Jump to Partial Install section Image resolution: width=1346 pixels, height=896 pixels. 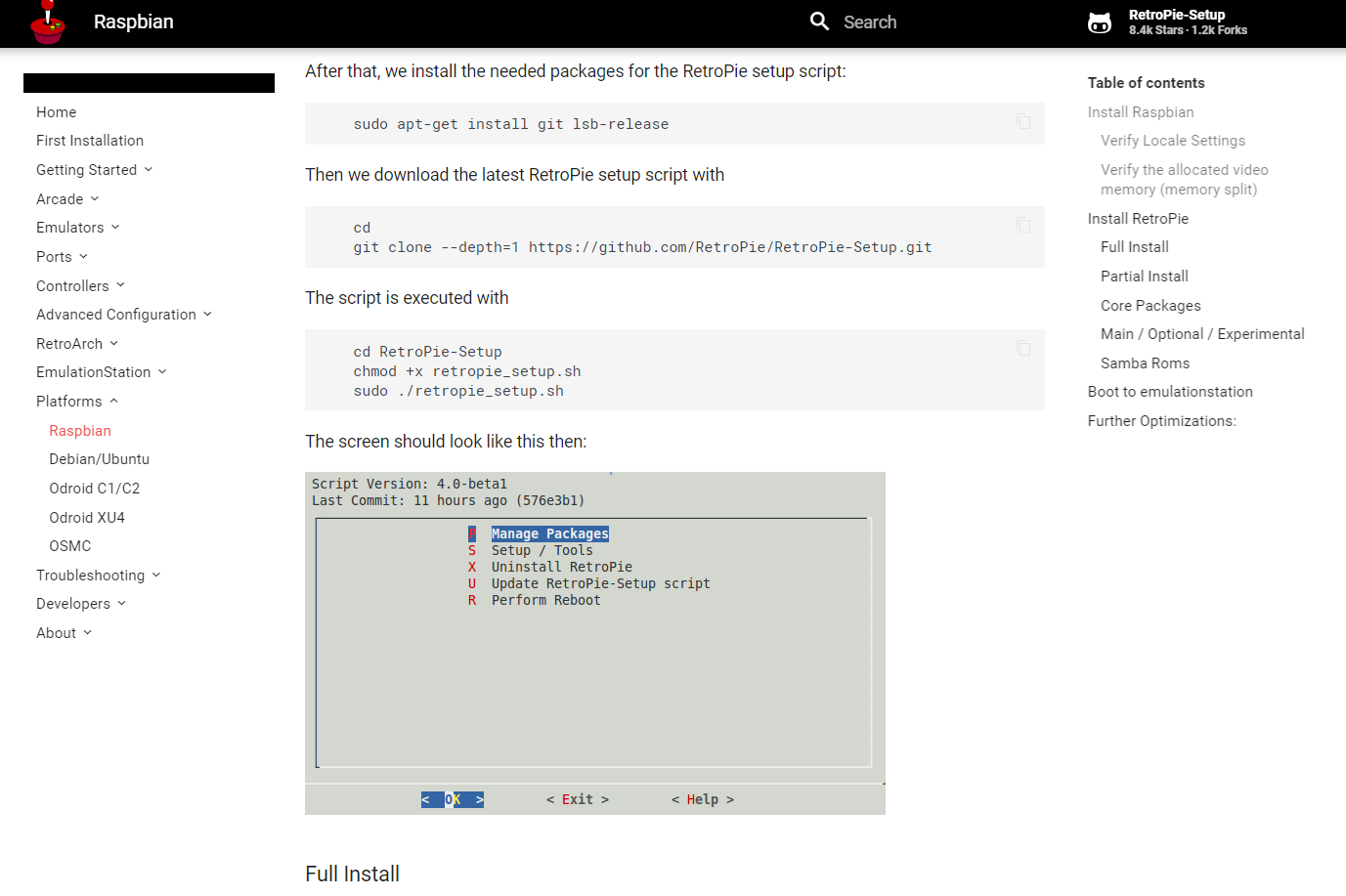(x=1145, y=277)
